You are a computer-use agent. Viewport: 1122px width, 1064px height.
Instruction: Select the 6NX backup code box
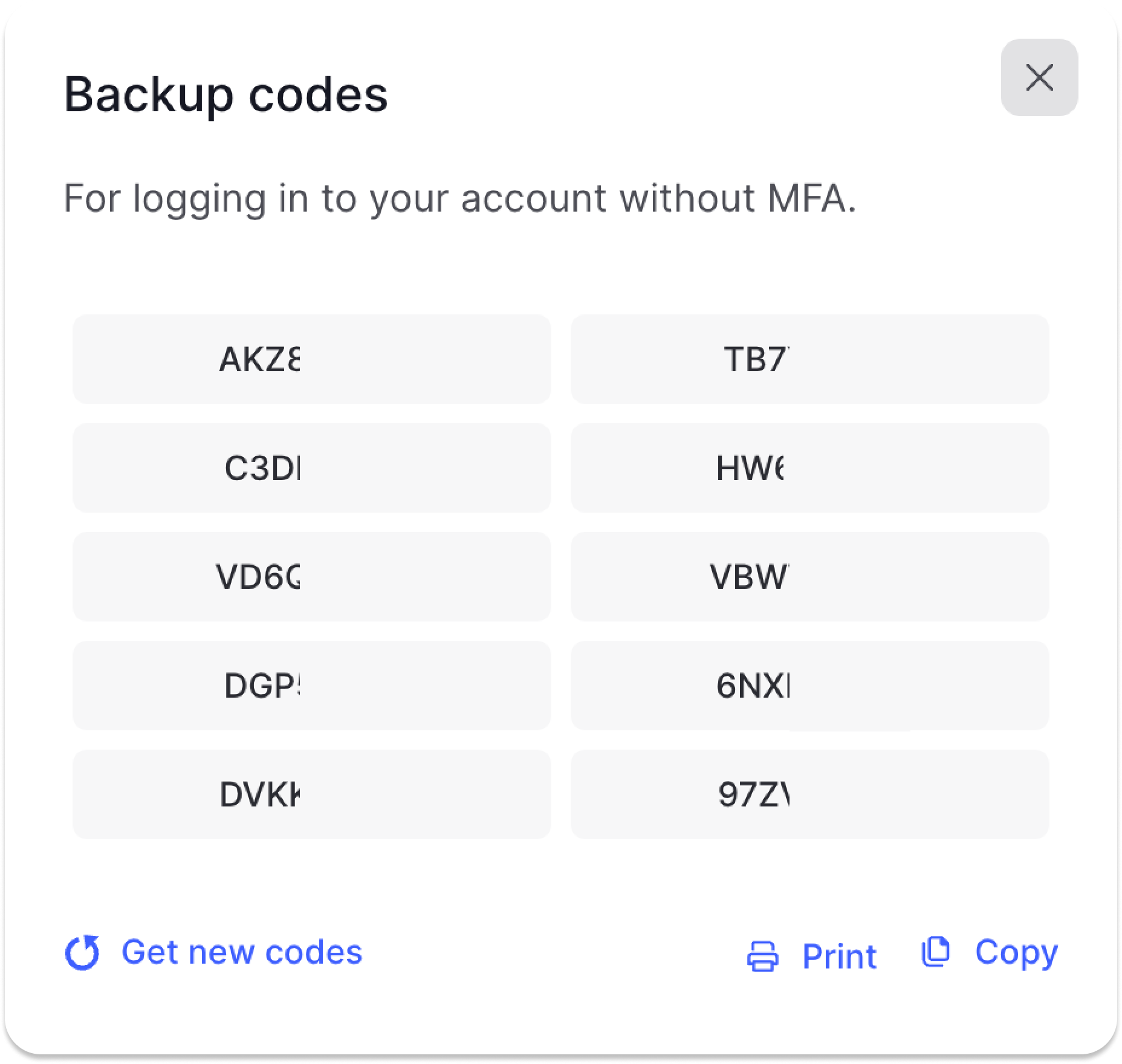point(809,686)
